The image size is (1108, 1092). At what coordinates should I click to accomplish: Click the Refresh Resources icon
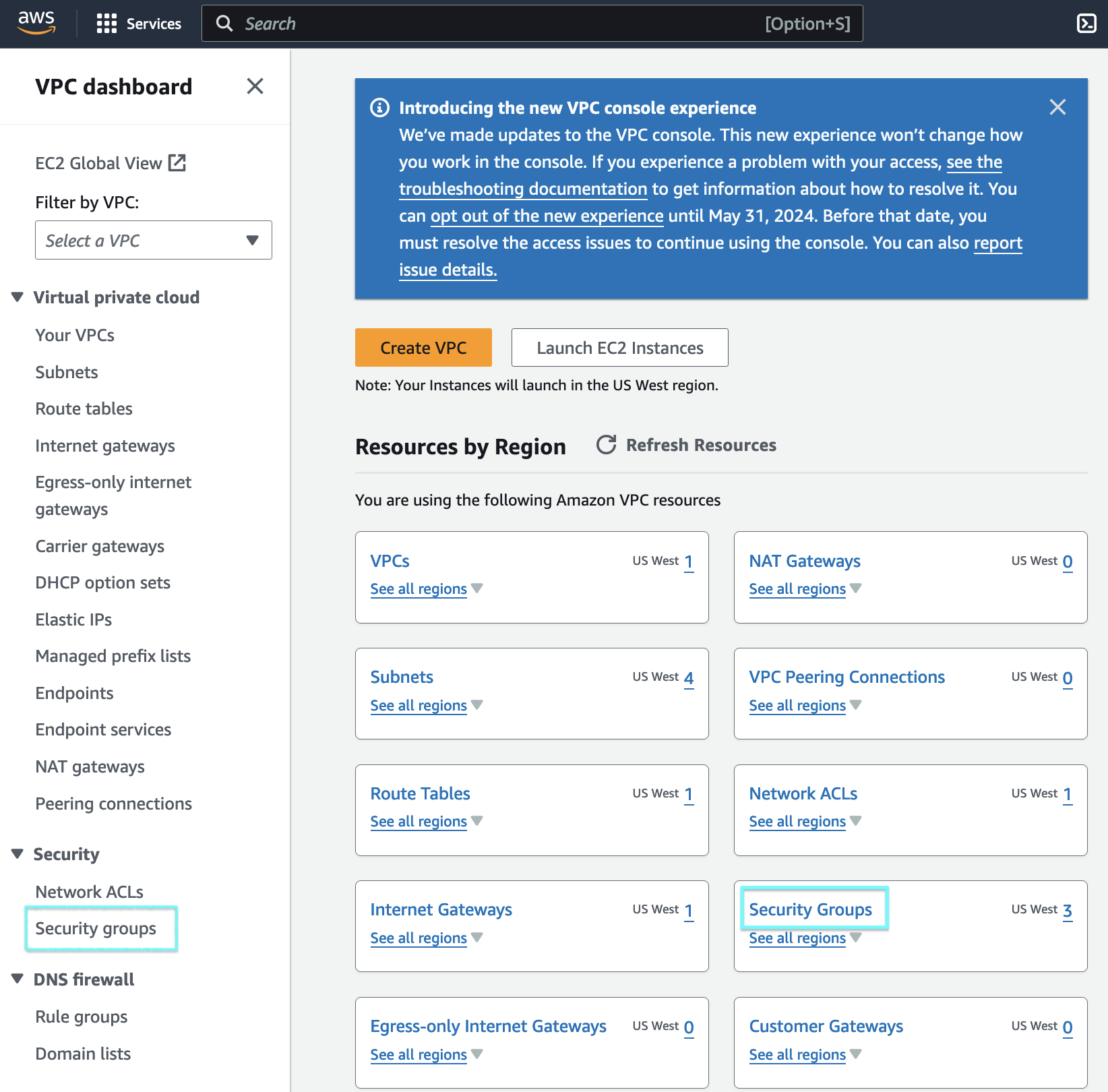click(607, 445)
